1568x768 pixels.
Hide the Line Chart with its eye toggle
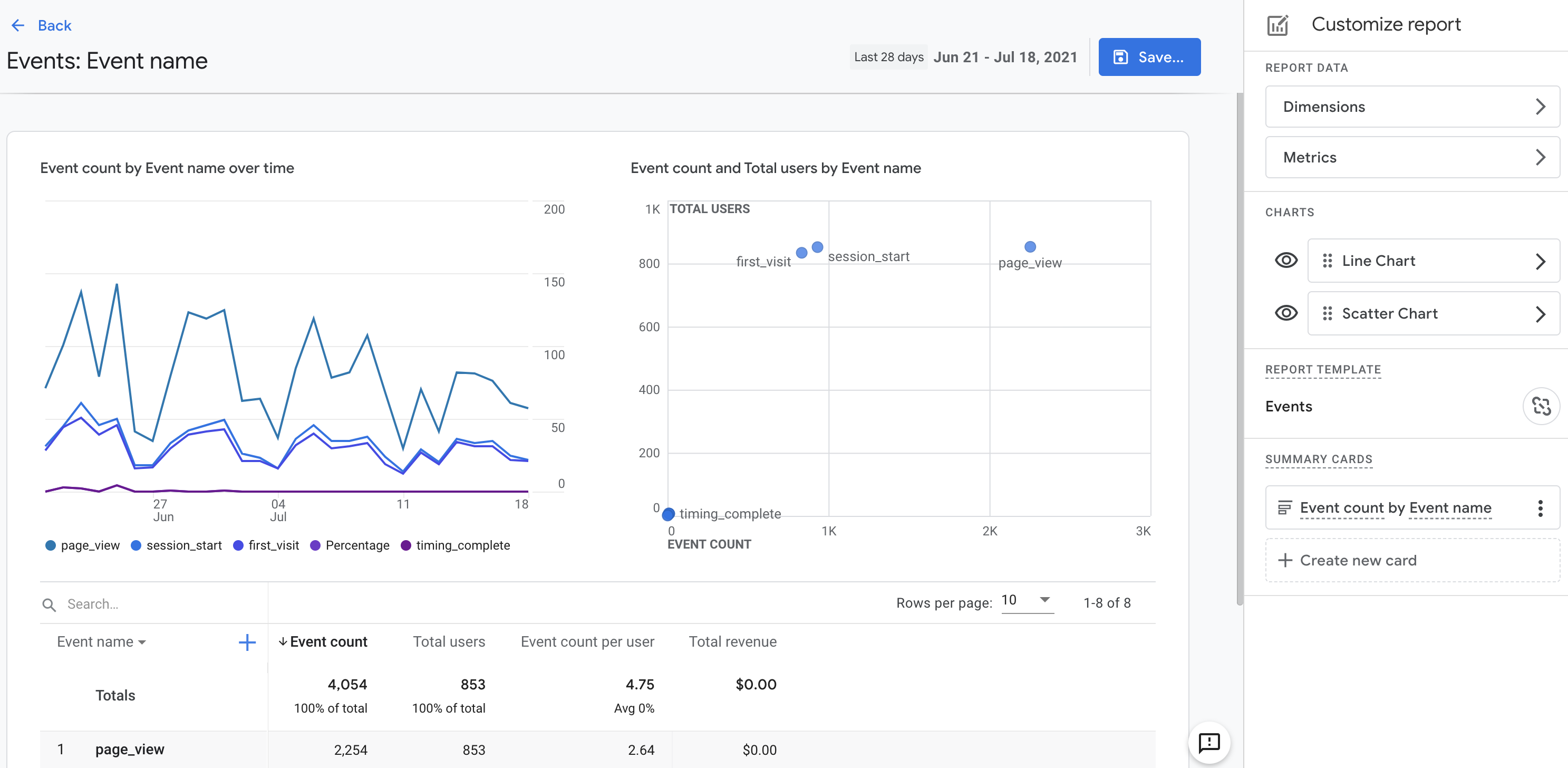pyautogui.click(x=1285, y=261)
